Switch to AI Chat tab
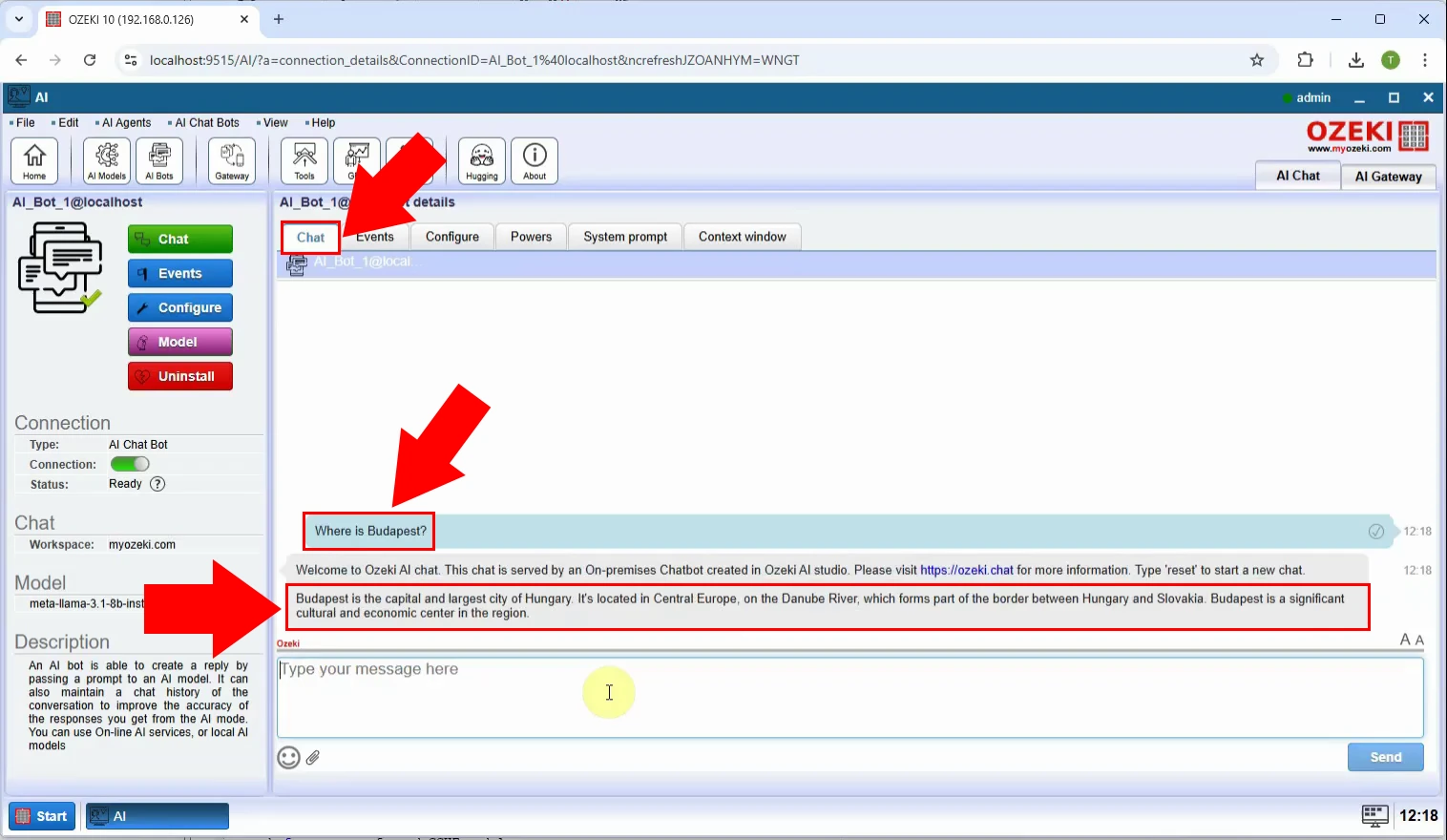The image size is (1447, 840). pyautogui.click(x=1298, y=176)
